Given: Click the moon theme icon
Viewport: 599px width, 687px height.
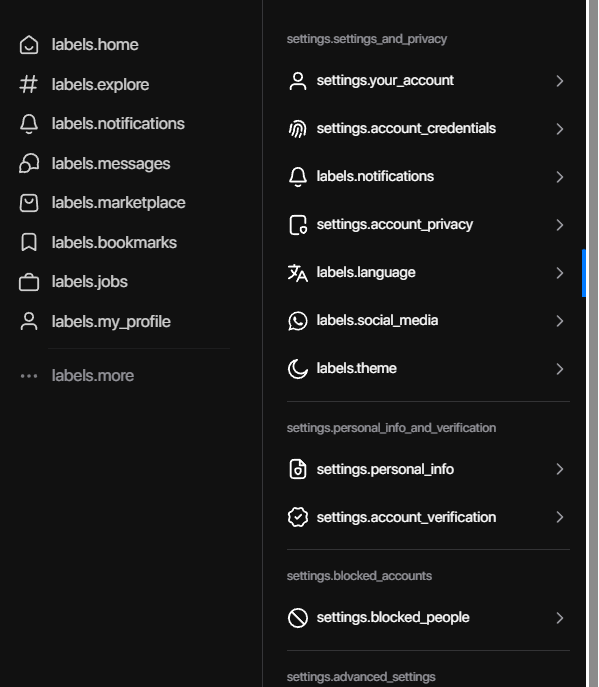Looking at the screenshot, I should click(x=298, y=369).
